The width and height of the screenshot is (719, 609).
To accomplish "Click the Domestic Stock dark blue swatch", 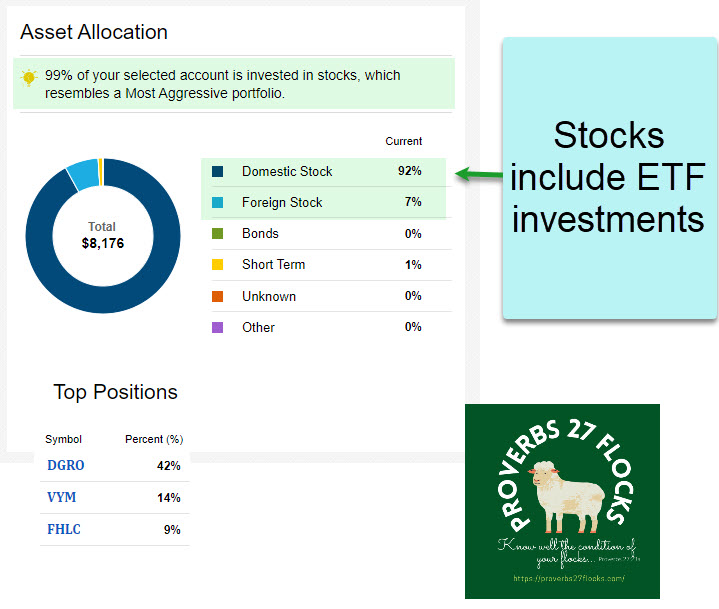I will [218, 172].
